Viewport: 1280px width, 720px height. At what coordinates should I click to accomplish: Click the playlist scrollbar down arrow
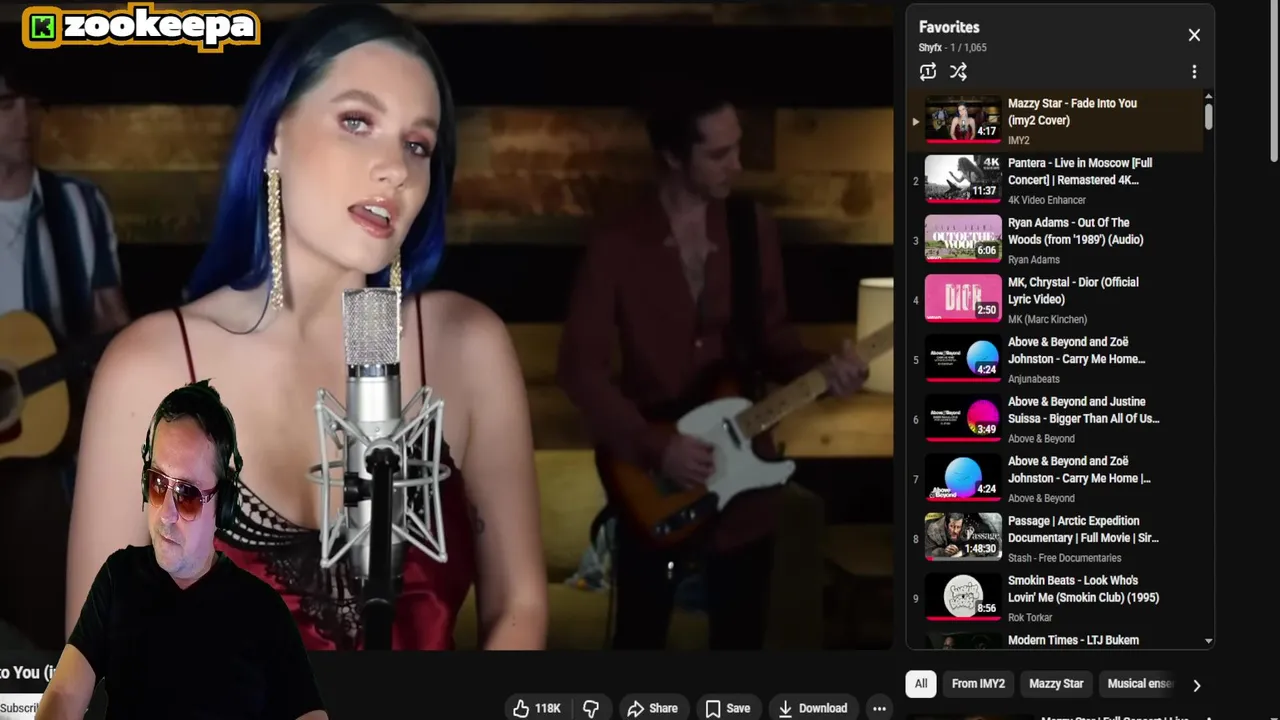1209,641
